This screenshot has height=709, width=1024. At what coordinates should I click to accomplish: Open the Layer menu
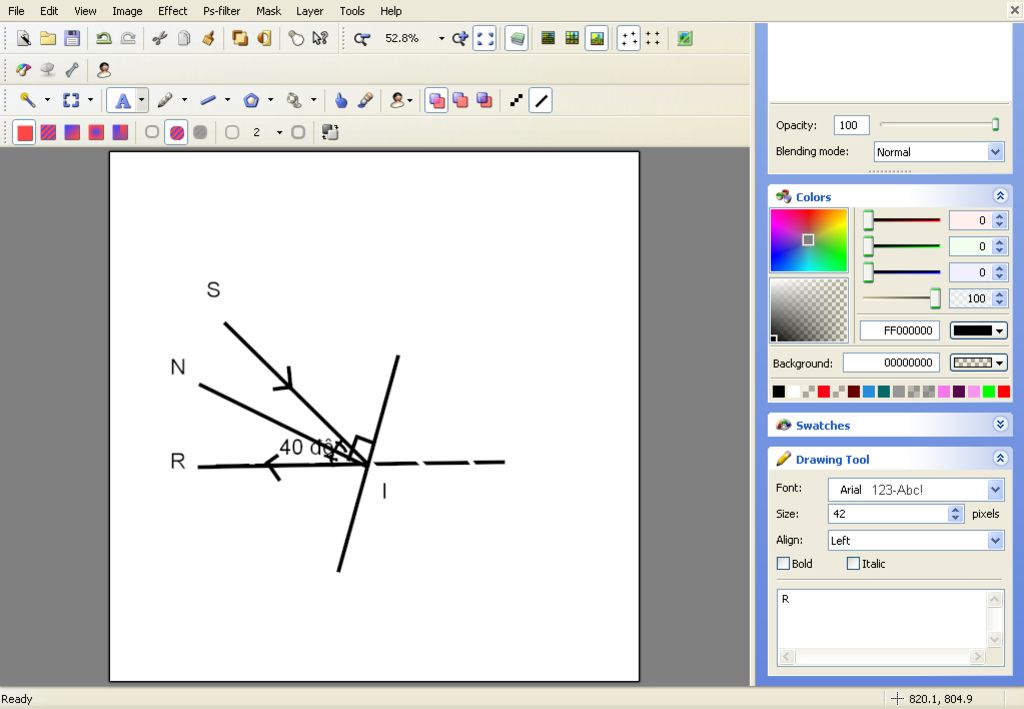(310, 11)
